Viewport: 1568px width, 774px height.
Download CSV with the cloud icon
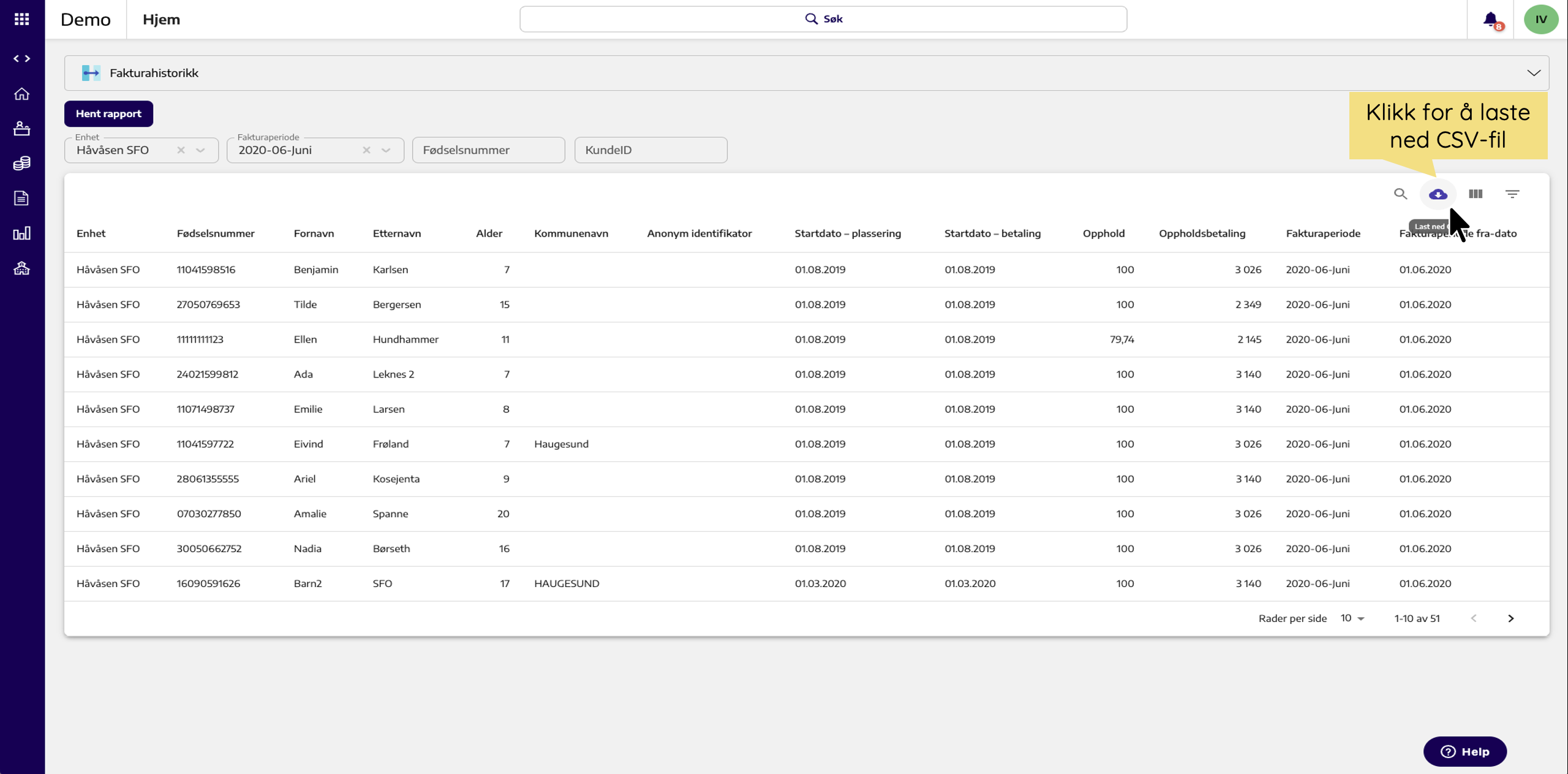(x=1438, y=194)
